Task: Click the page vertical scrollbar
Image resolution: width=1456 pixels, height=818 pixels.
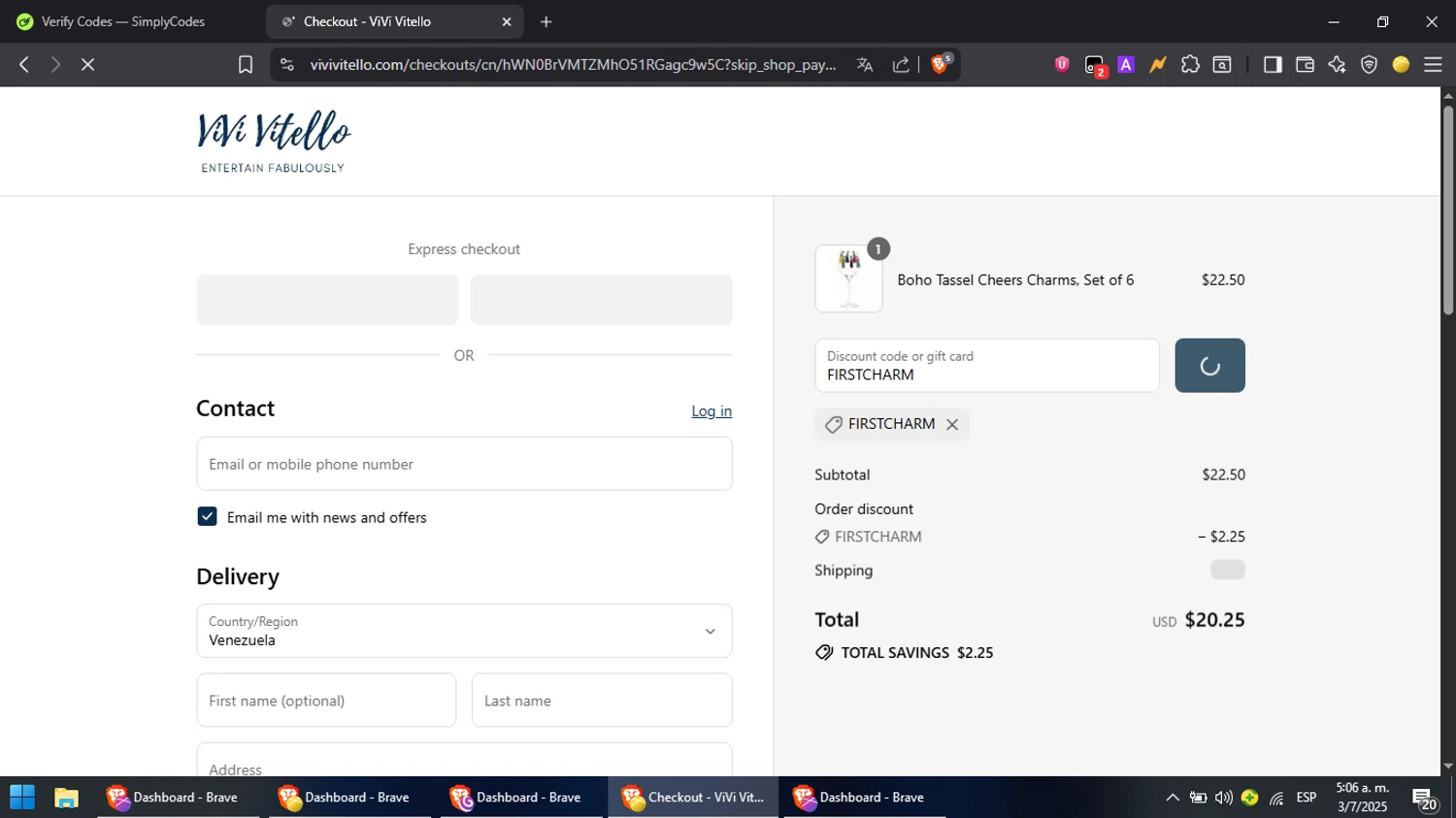Action: click(x=1448, y=211)
